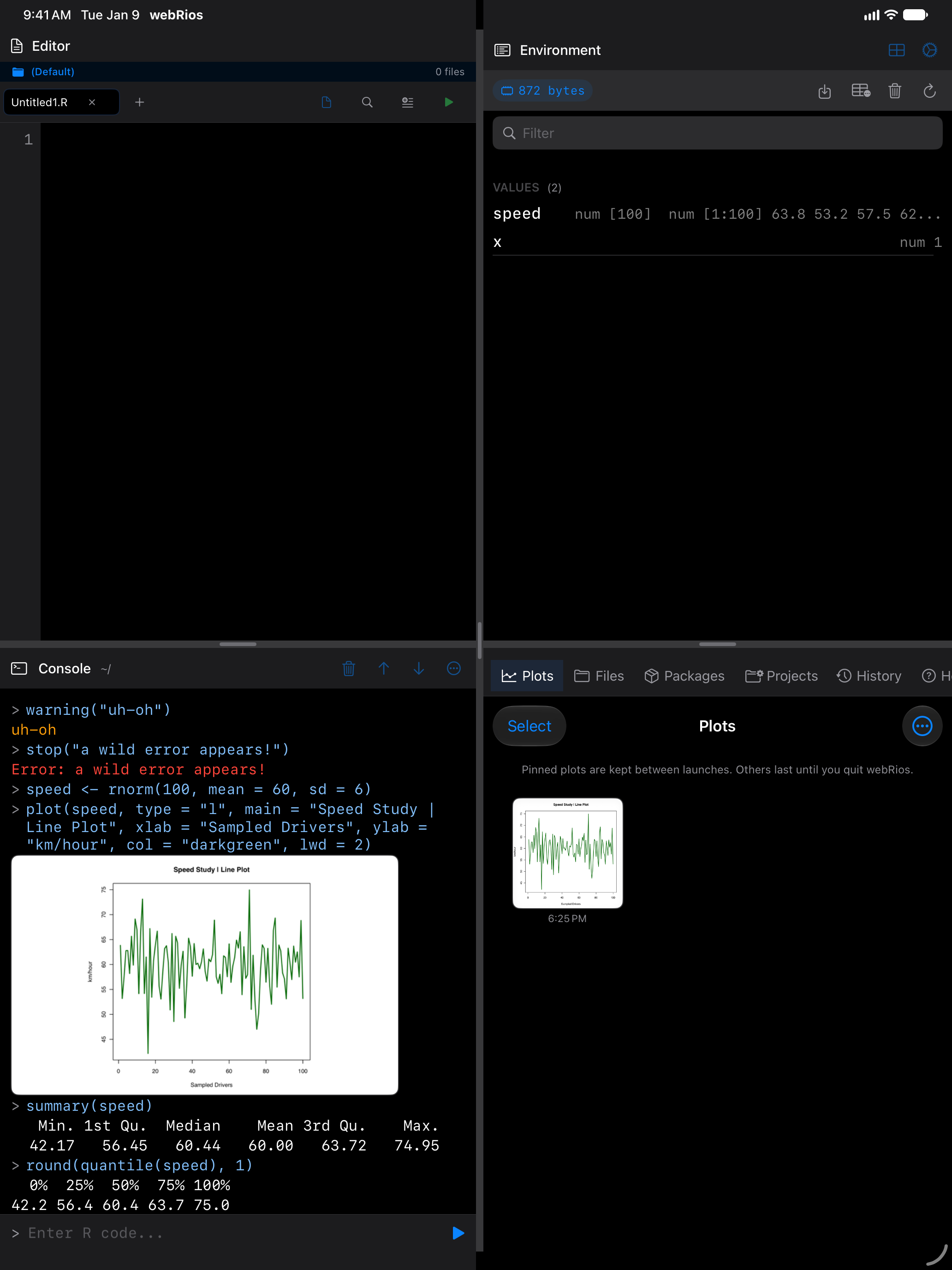
Task: Close the Untitled1.R tab
Action: point(92,102)
